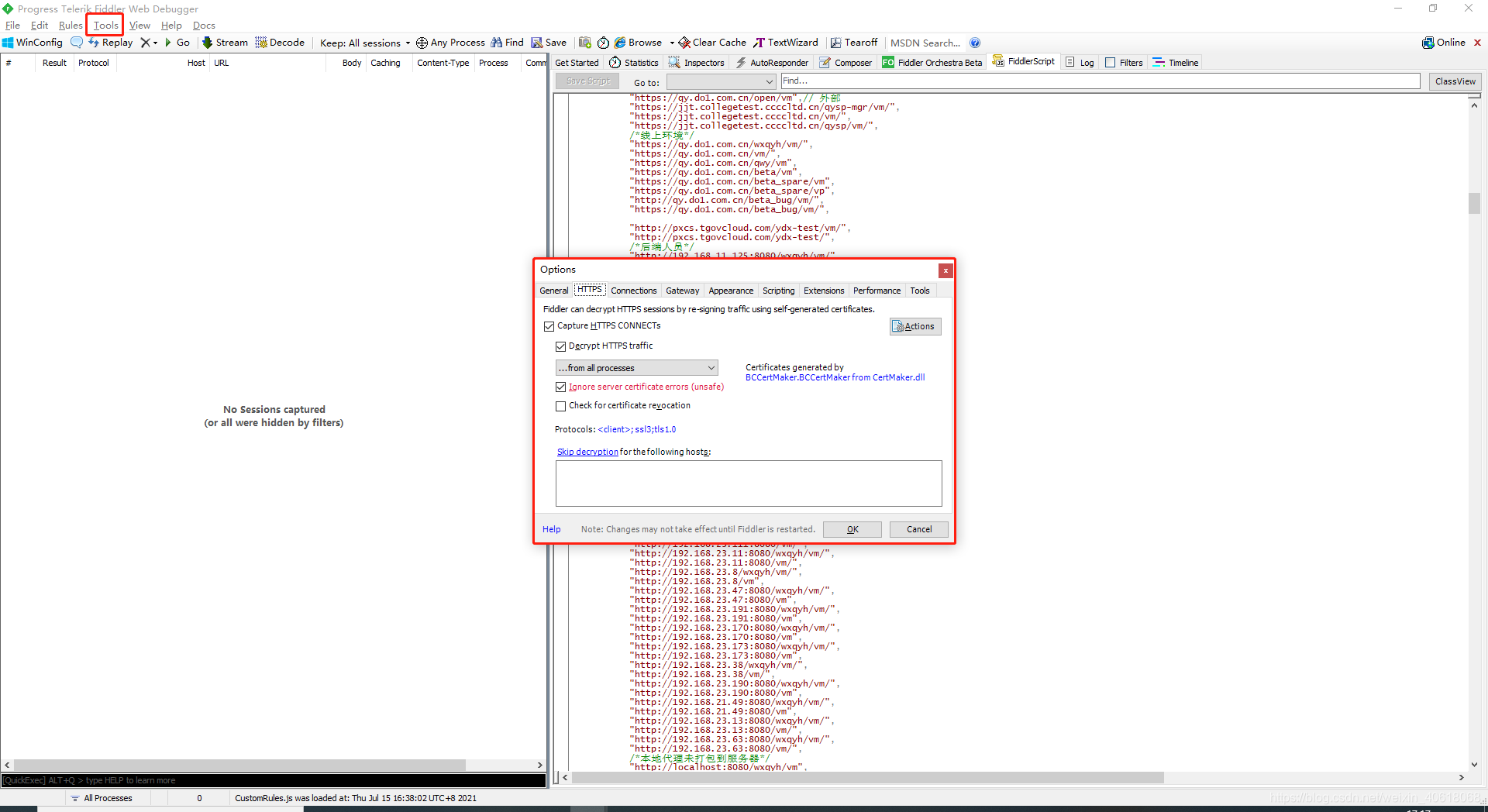The image size is (1488, 812).
Task: Click the Any Process crosshair target
Action: coord(450,43)
